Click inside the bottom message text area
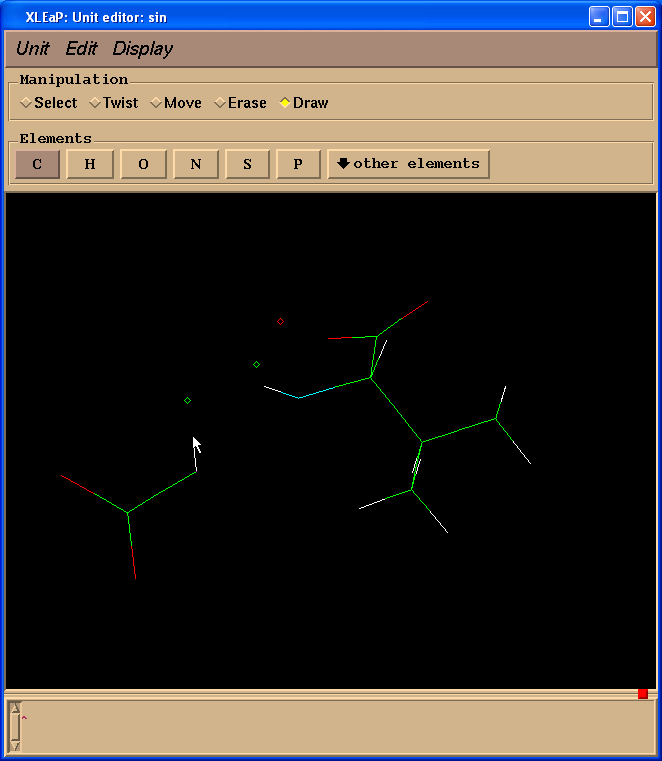This screenshot has width=662, height=761. pos(337,727)
